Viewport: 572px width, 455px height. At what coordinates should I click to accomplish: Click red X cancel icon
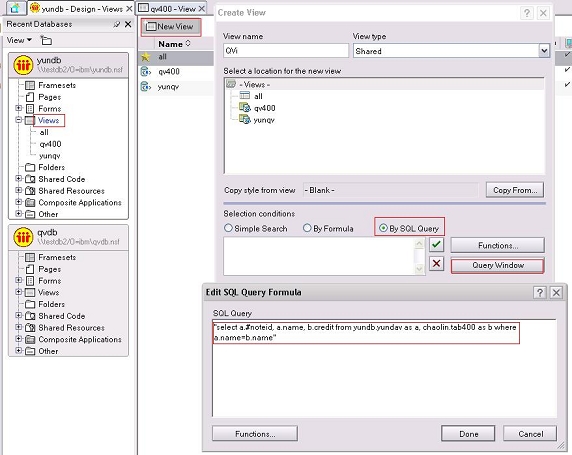(x=436, y=263)
